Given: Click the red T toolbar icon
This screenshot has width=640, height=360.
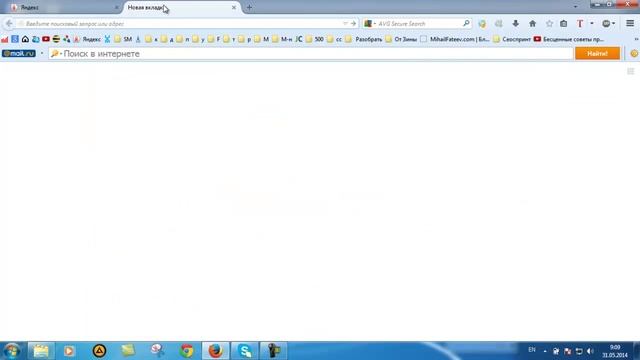Looking at the screenshot, I should [580, 24].
